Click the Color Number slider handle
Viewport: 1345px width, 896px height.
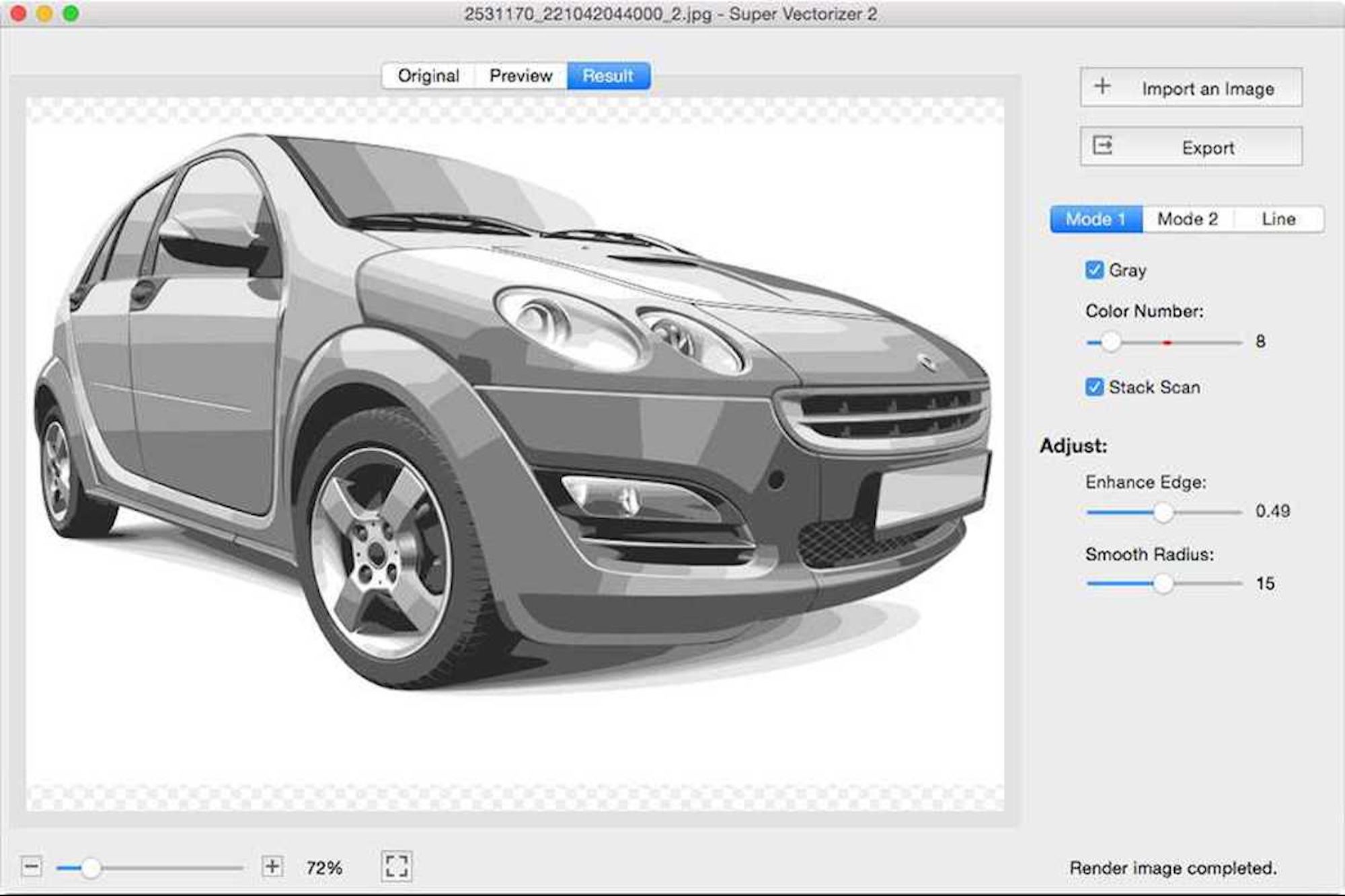point(1110,342)
